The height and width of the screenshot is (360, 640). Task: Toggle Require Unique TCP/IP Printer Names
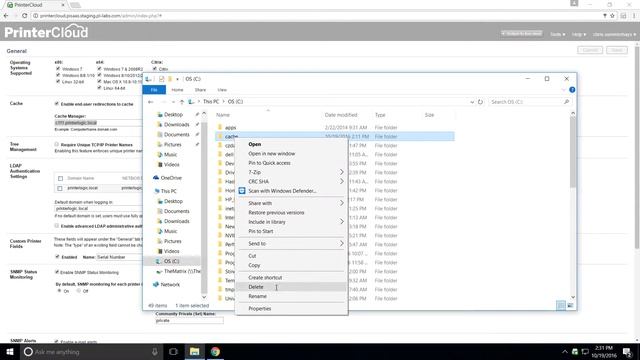57,144
